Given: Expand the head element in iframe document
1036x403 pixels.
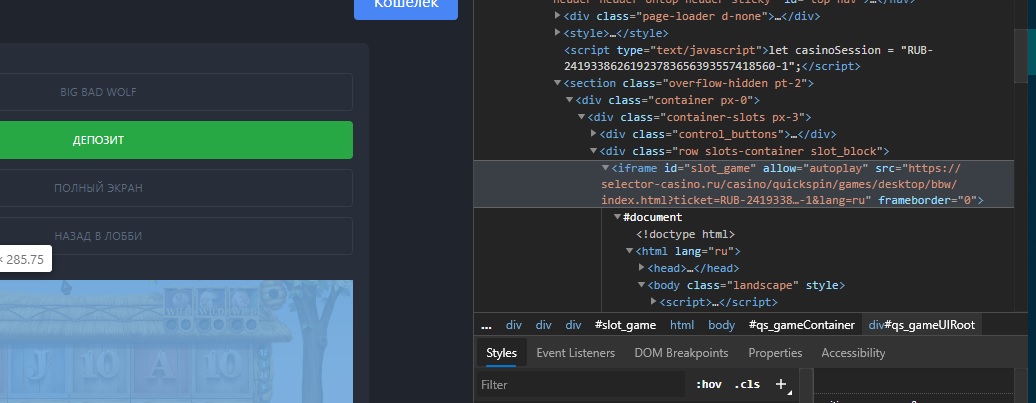Looking at the screenshot, I should 641,268.
